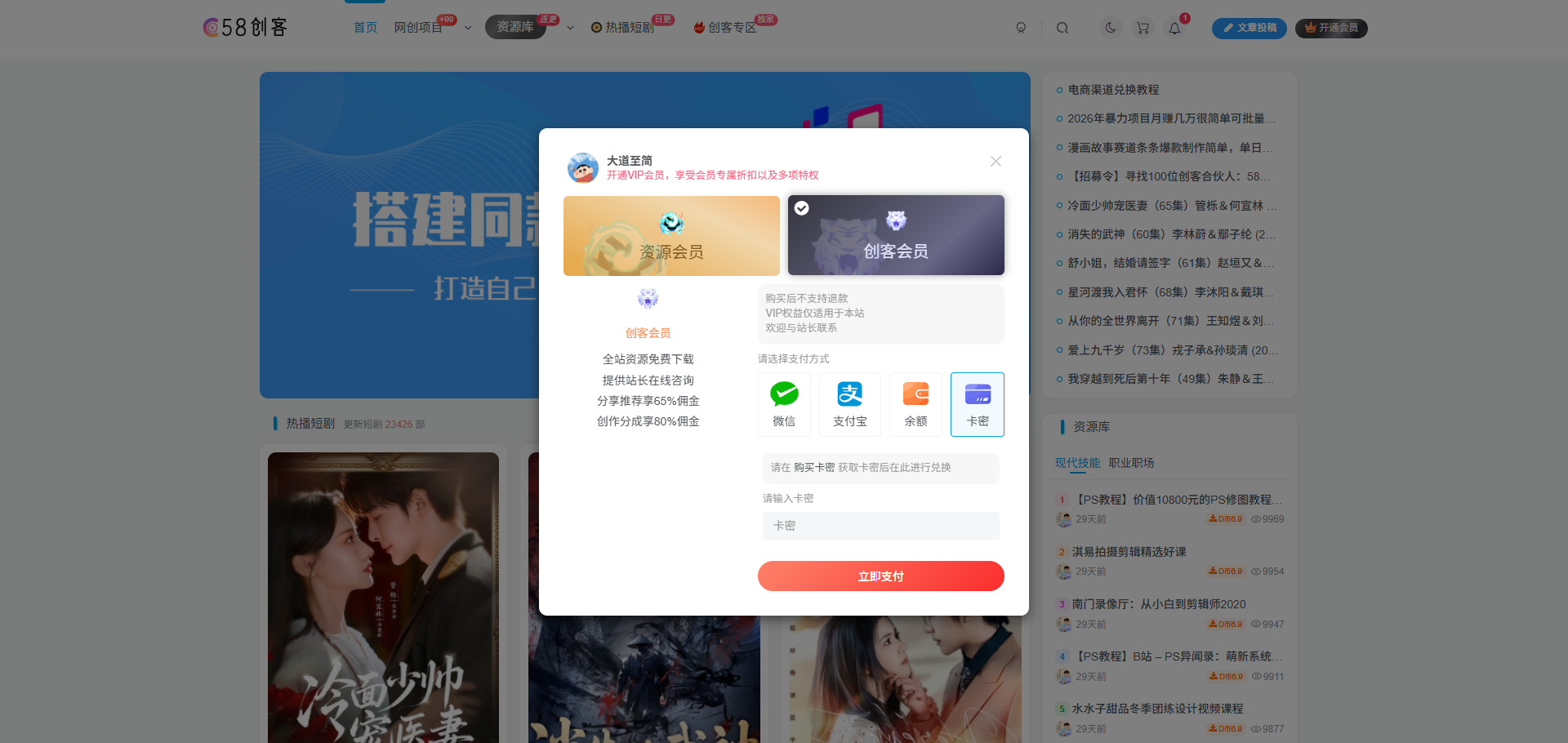
Task: Switch to the 职业职场 tab
Action: (x=1130, y=462)
